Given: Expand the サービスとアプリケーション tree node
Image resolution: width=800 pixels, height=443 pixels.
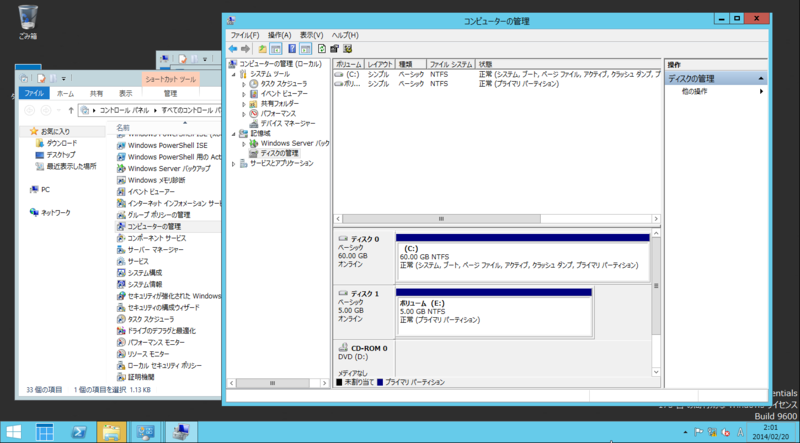Looking at the screenshot, I should point(234,163).
